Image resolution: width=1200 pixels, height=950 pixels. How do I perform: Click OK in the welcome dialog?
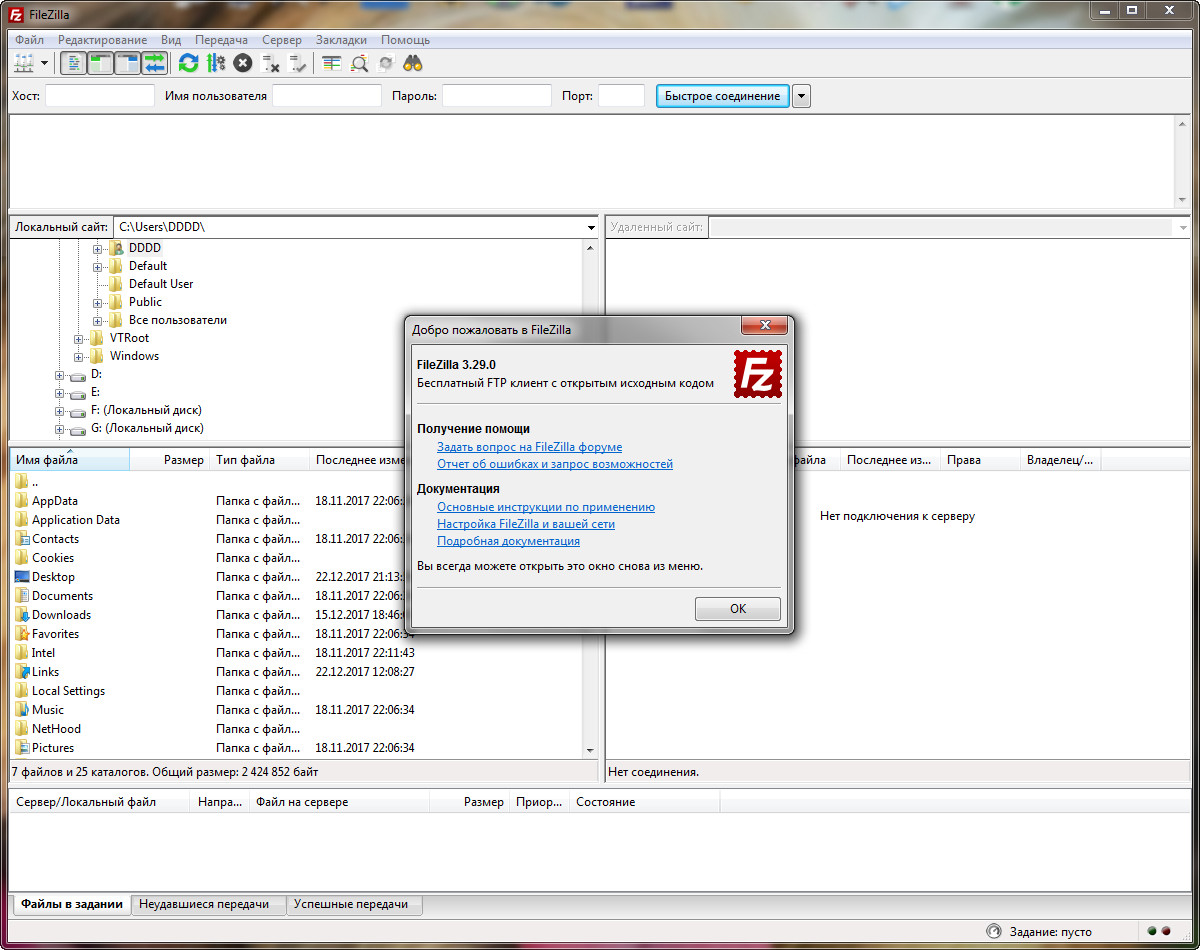click(738, 609)
